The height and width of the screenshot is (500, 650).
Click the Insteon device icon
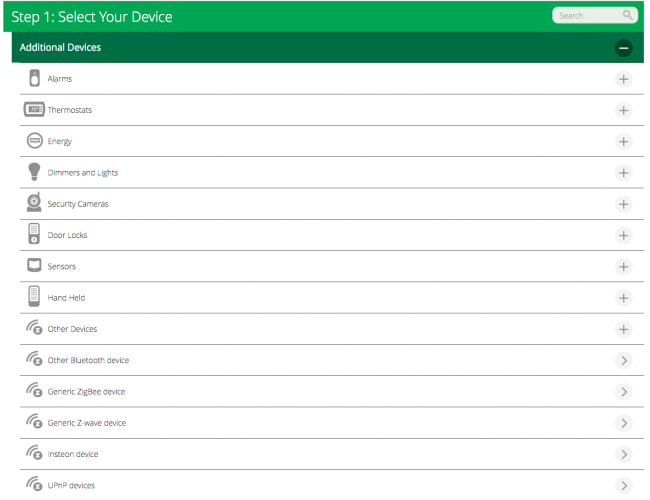click(x=34, y=452)
